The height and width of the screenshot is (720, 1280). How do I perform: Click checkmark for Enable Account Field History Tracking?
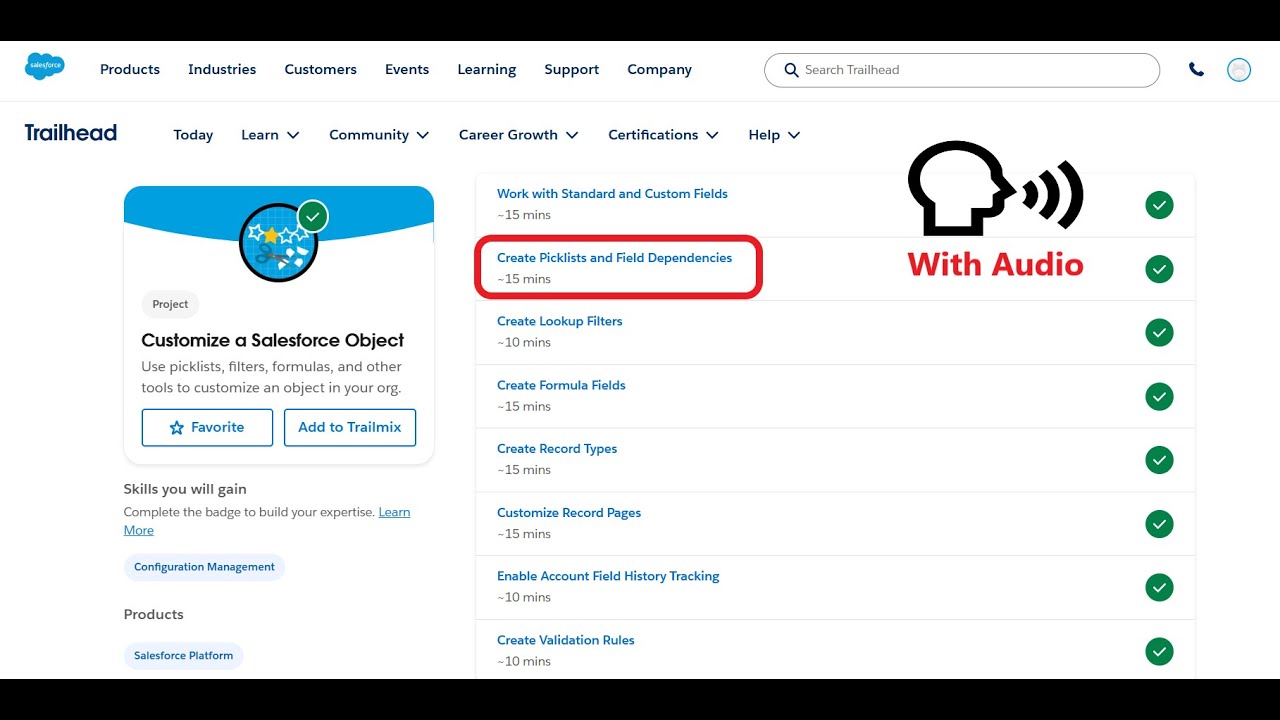click(x=1159, y=588)
